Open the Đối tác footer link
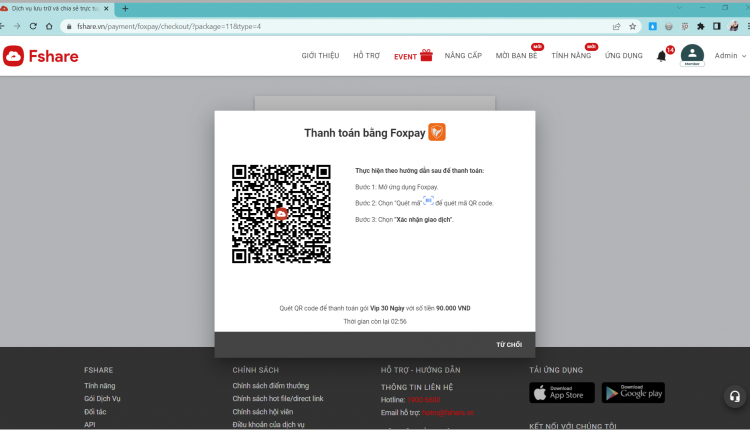 click(x=95, y=411)
